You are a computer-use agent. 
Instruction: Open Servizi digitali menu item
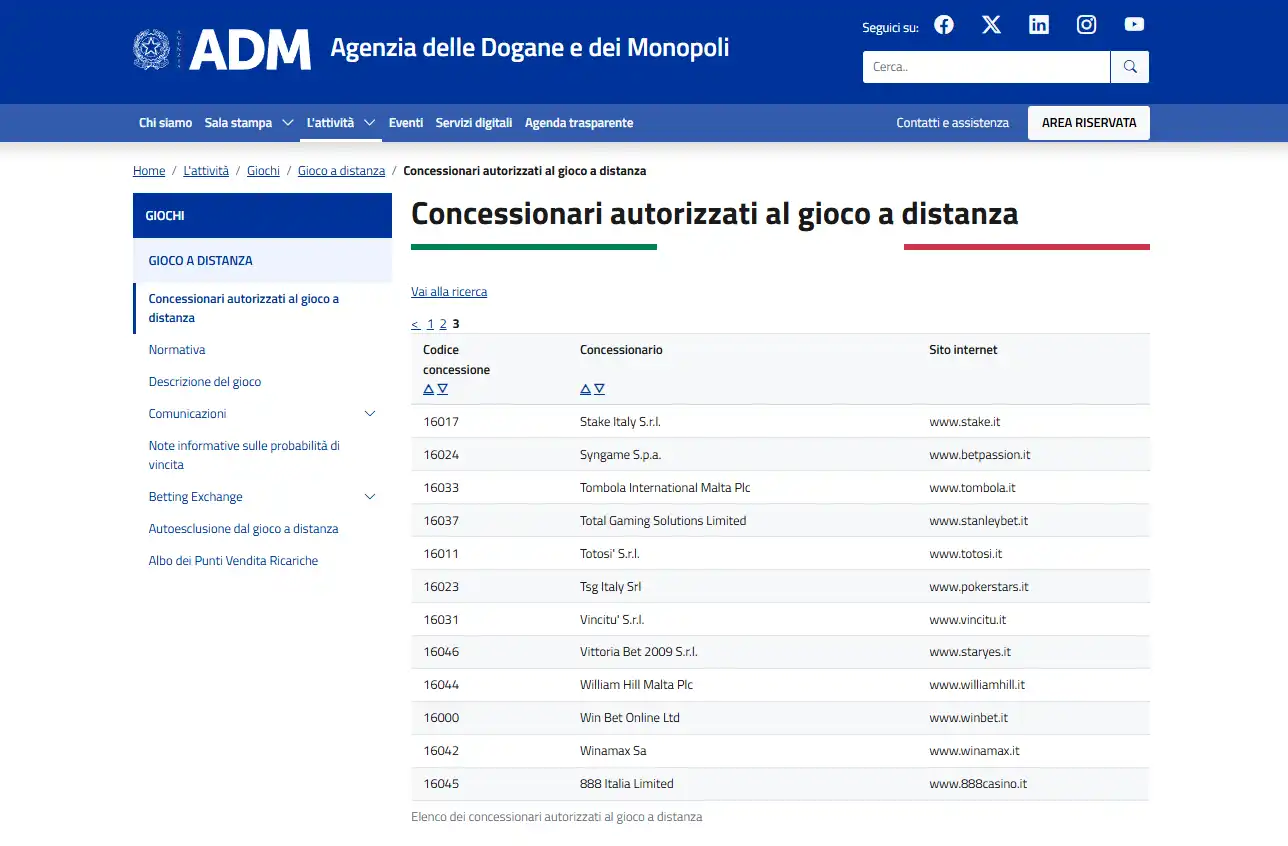(x=474, y=123)
